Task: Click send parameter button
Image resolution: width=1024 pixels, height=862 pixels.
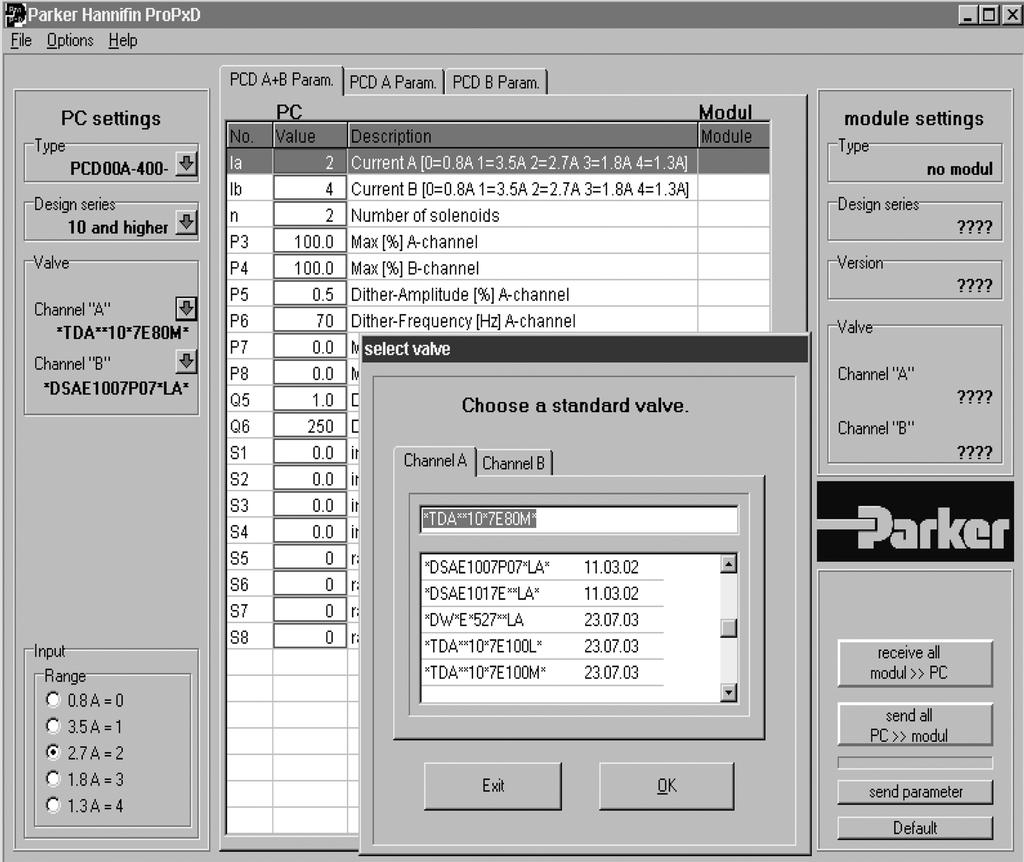Action: tap(915, 791)
